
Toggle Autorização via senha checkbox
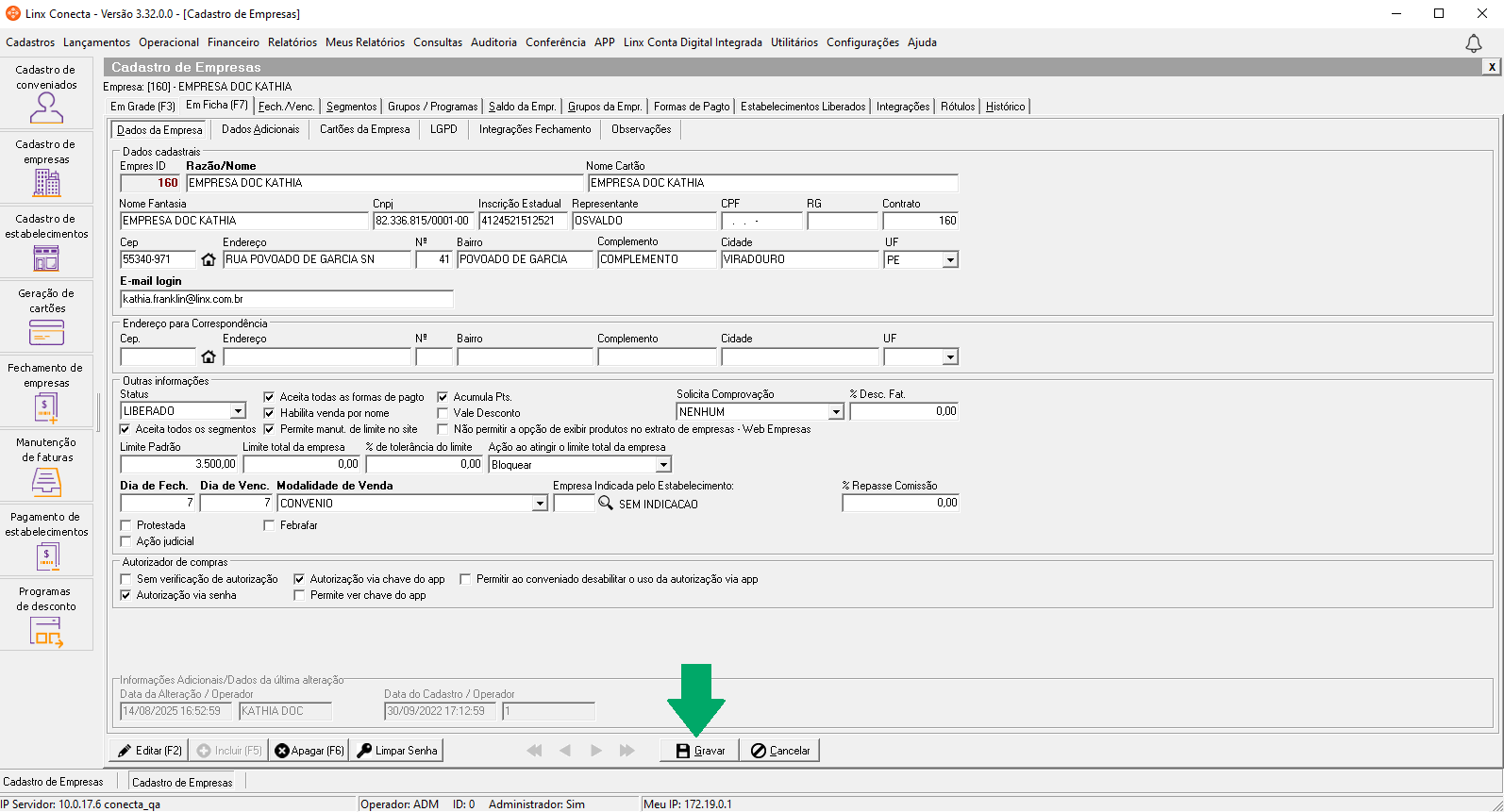(x=125, y=595)
